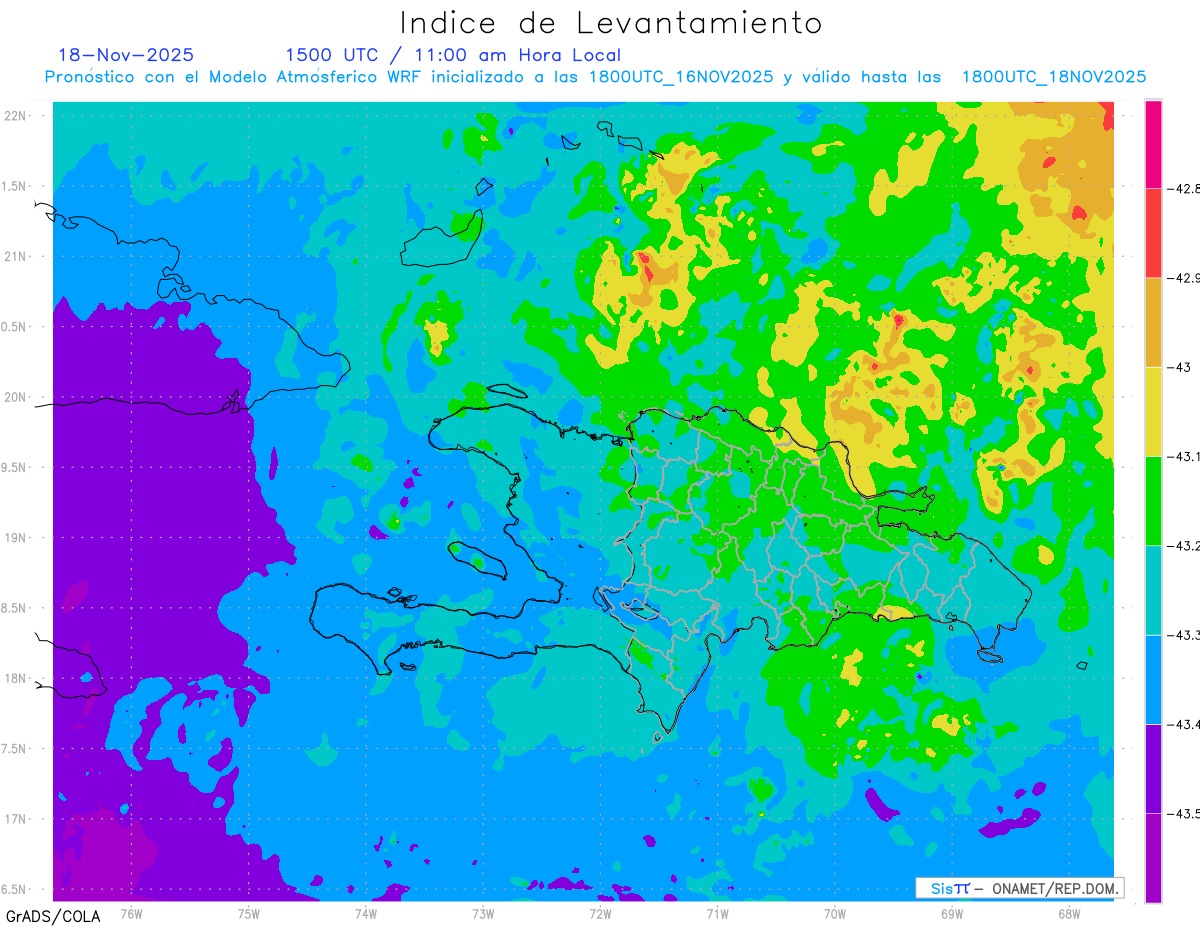Click the 17N latitude label
The height and width of the screenshot is (927, 1200).
pos(17,819)
